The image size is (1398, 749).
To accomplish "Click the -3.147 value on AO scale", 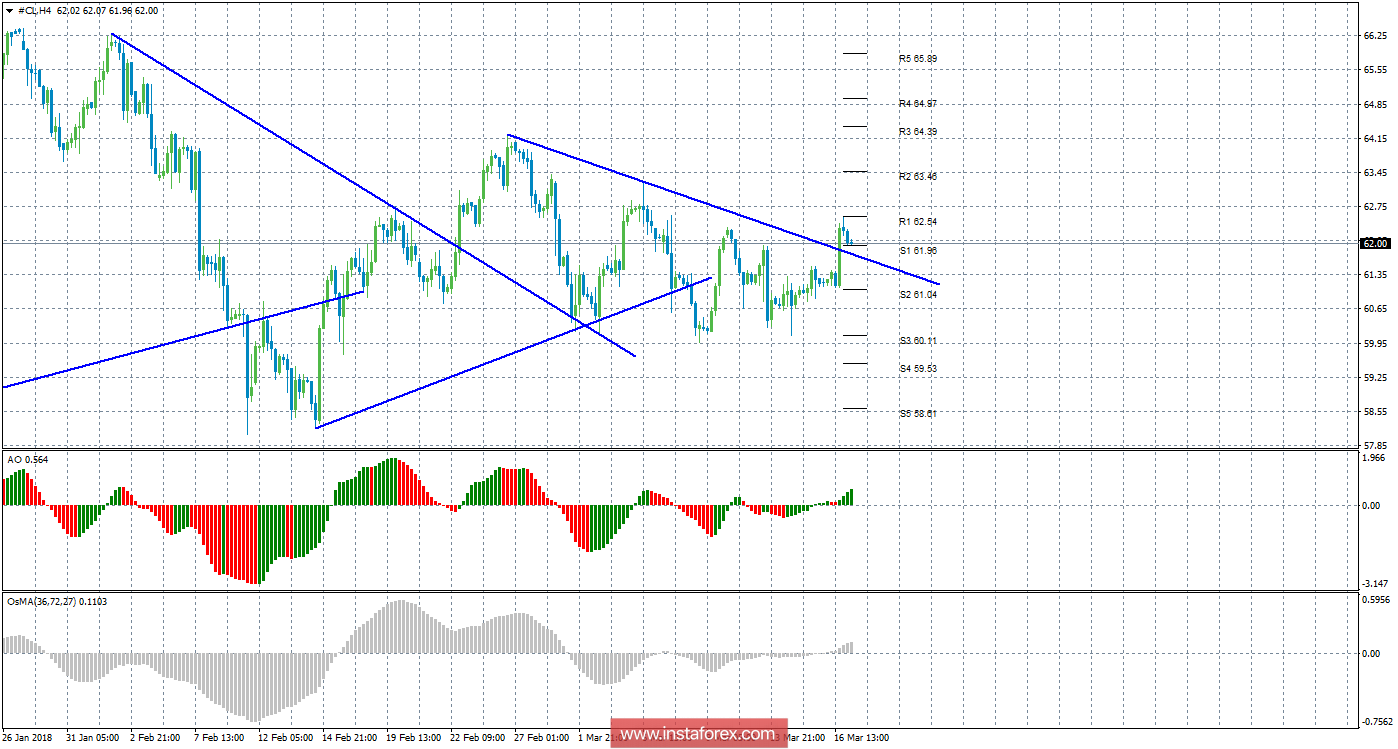I will (1374, 583).
